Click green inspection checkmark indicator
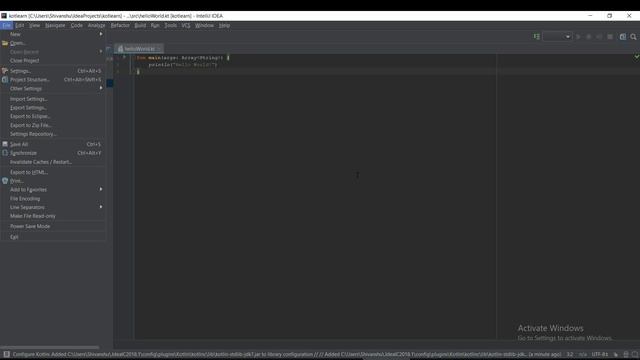640x360 pixels. [x=636, y=57]
